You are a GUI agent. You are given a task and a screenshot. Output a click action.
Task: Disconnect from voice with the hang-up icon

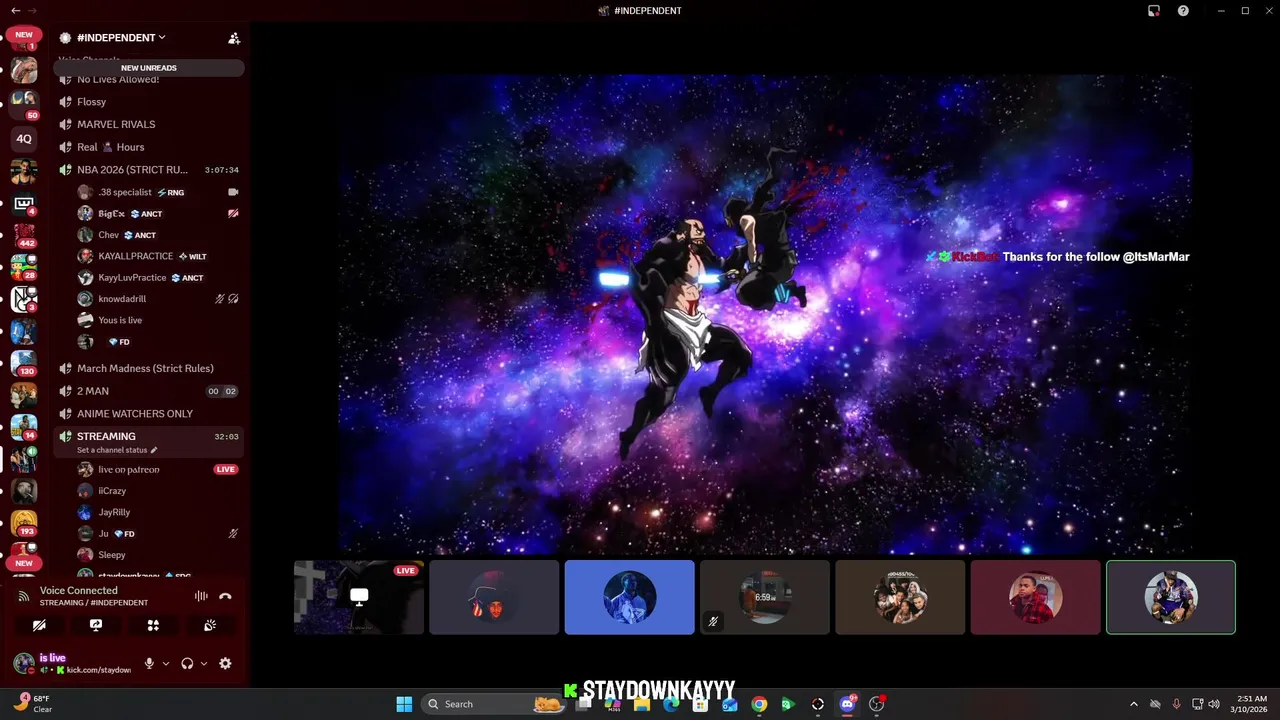coord(225,596)
